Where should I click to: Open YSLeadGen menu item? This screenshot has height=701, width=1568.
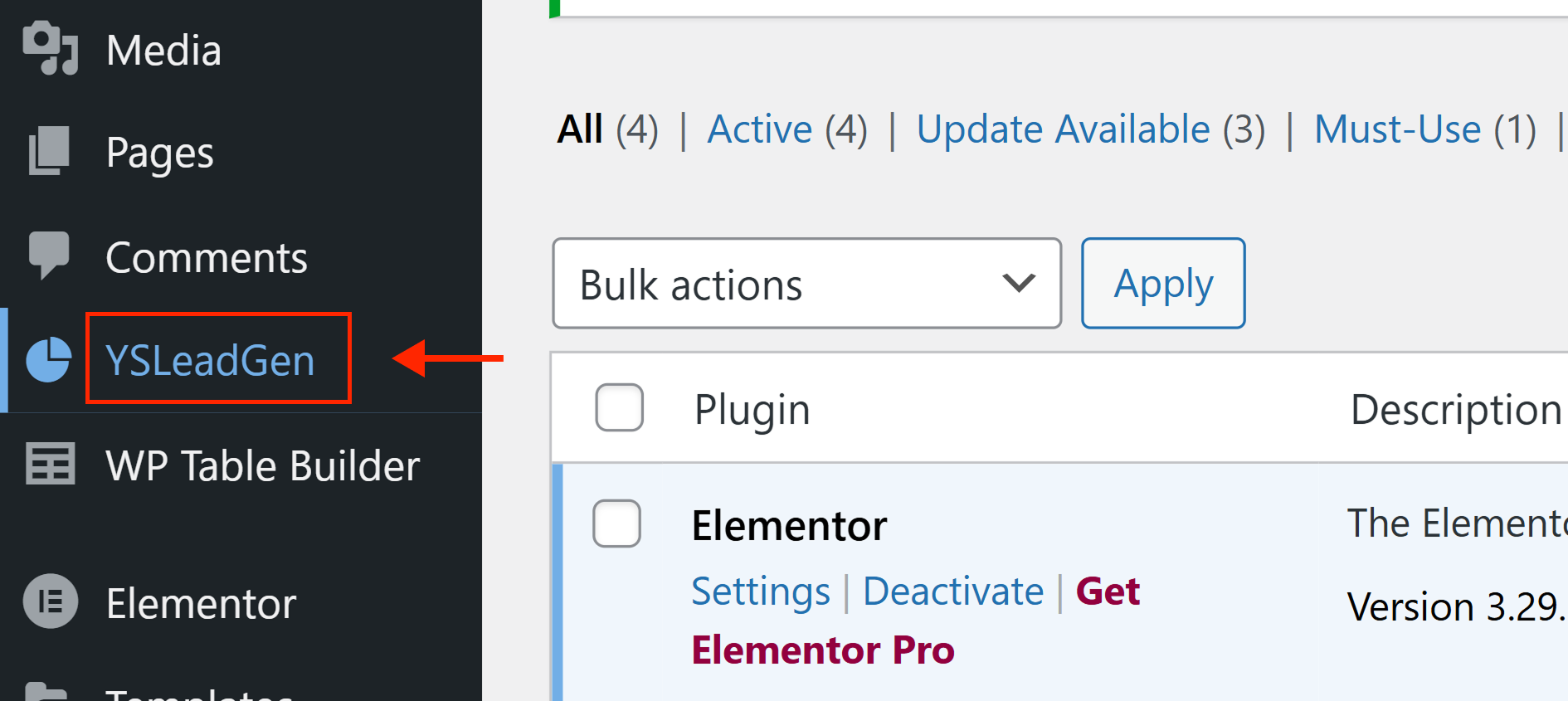click(210, 361)
